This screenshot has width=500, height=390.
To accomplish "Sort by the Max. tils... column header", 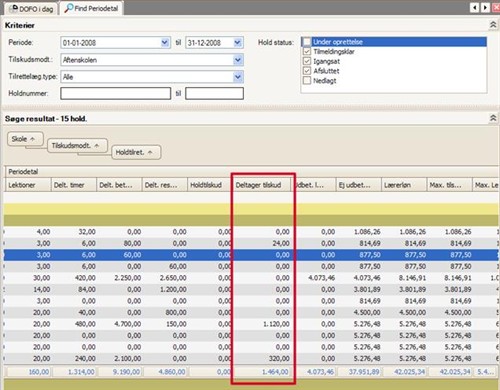I will [x=449, y=185].
